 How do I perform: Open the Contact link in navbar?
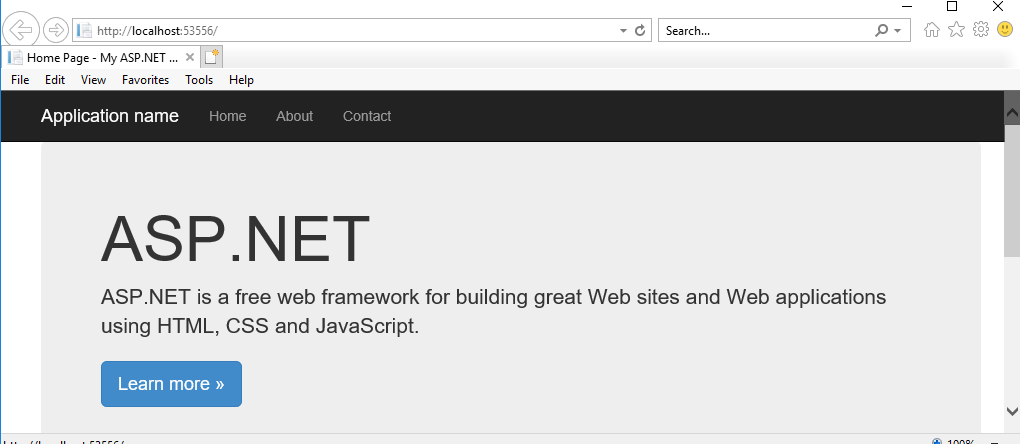click(367, 116)
